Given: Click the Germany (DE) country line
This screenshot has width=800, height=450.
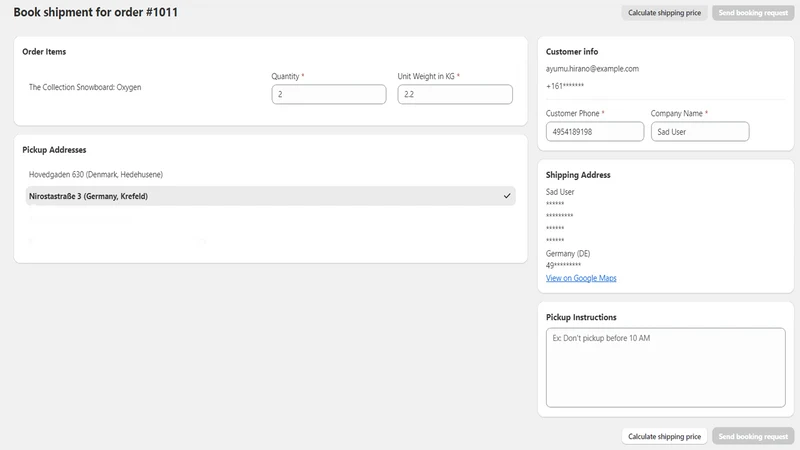Looking at the screenshot, I should 568,254.
